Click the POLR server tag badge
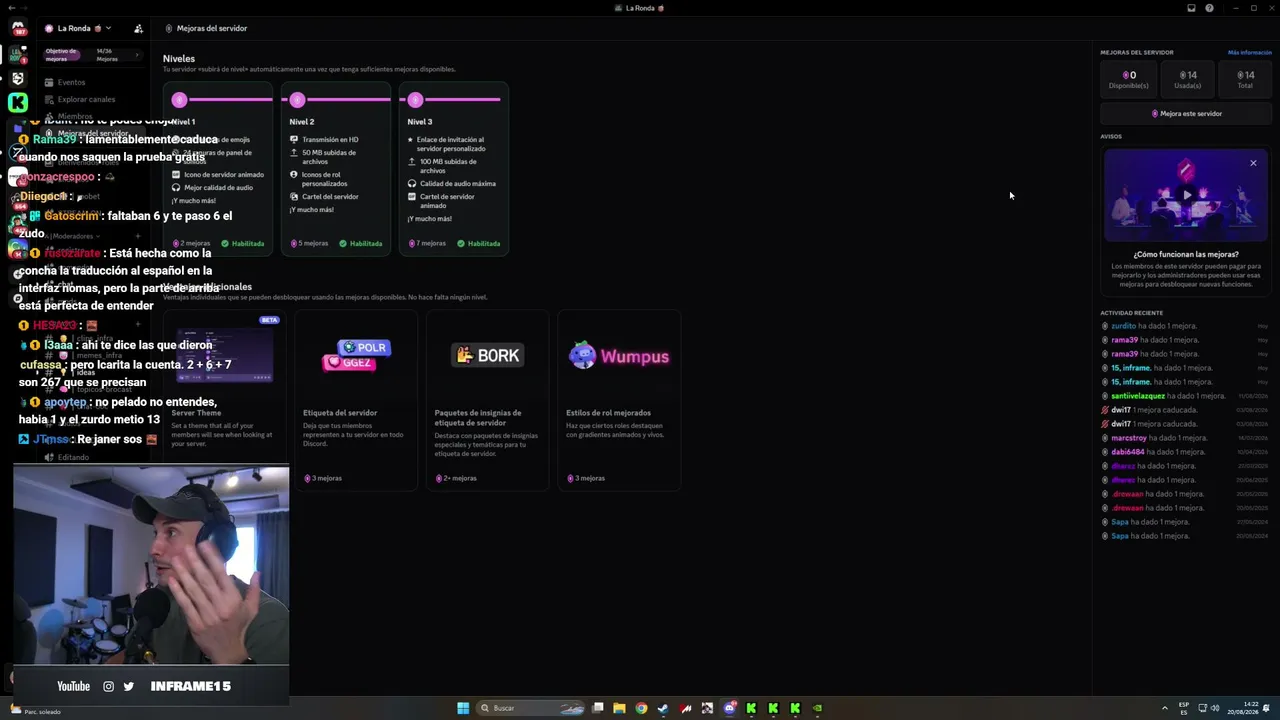The width and height of the screenshot is (1280, 720). point(364,347)
